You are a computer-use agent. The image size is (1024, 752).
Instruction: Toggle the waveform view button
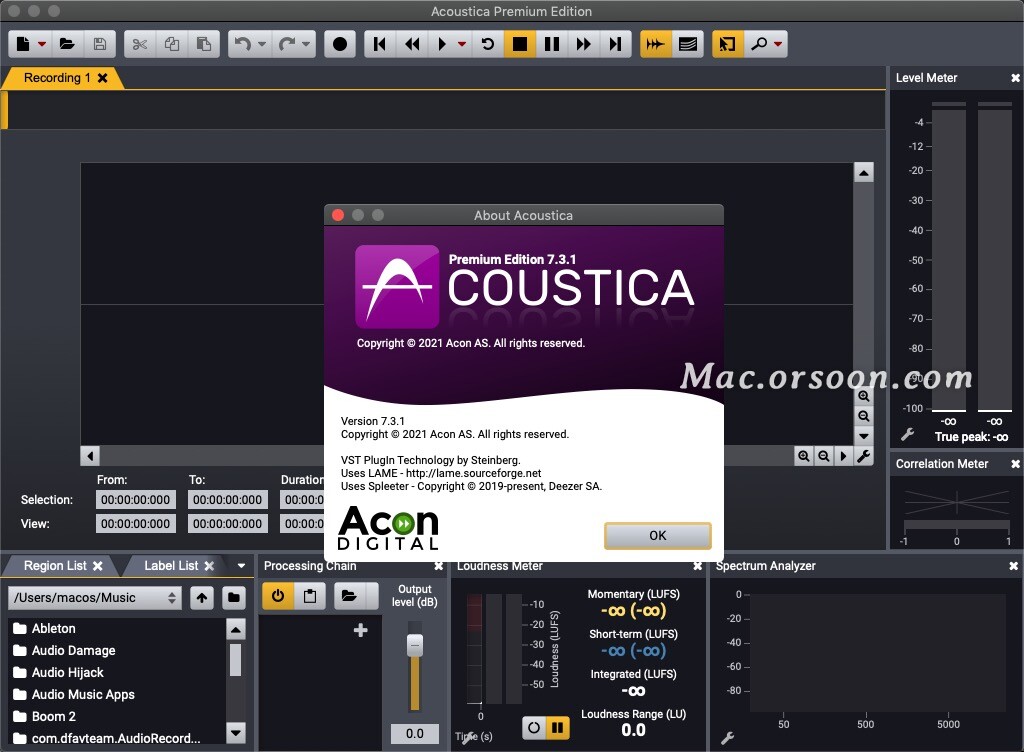point(656,44)
